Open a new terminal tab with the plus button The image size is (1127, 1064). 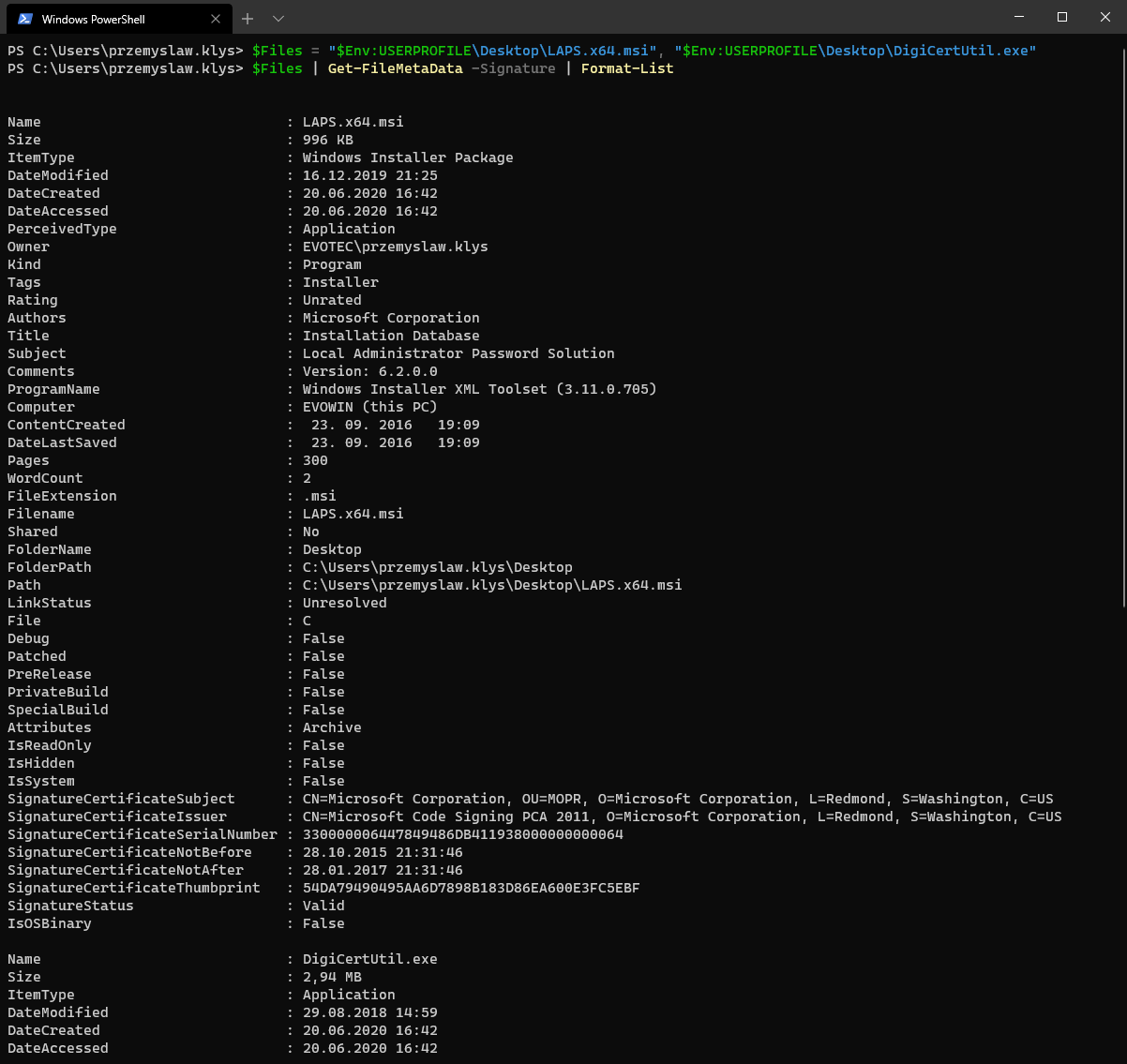[x=247, y=18]
